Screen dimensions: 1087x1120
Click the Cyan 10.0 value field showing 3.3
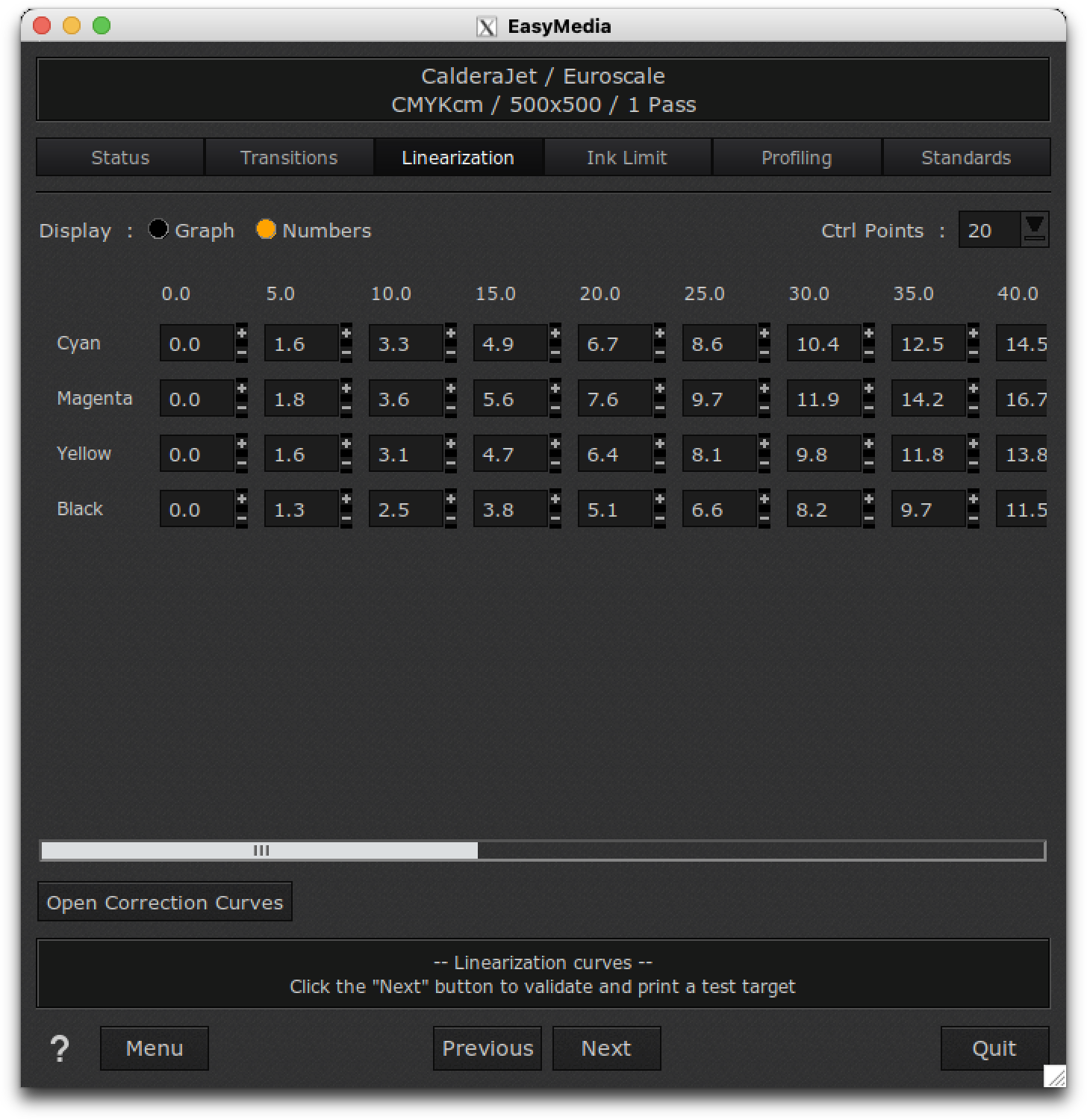[x=406, y=343]
